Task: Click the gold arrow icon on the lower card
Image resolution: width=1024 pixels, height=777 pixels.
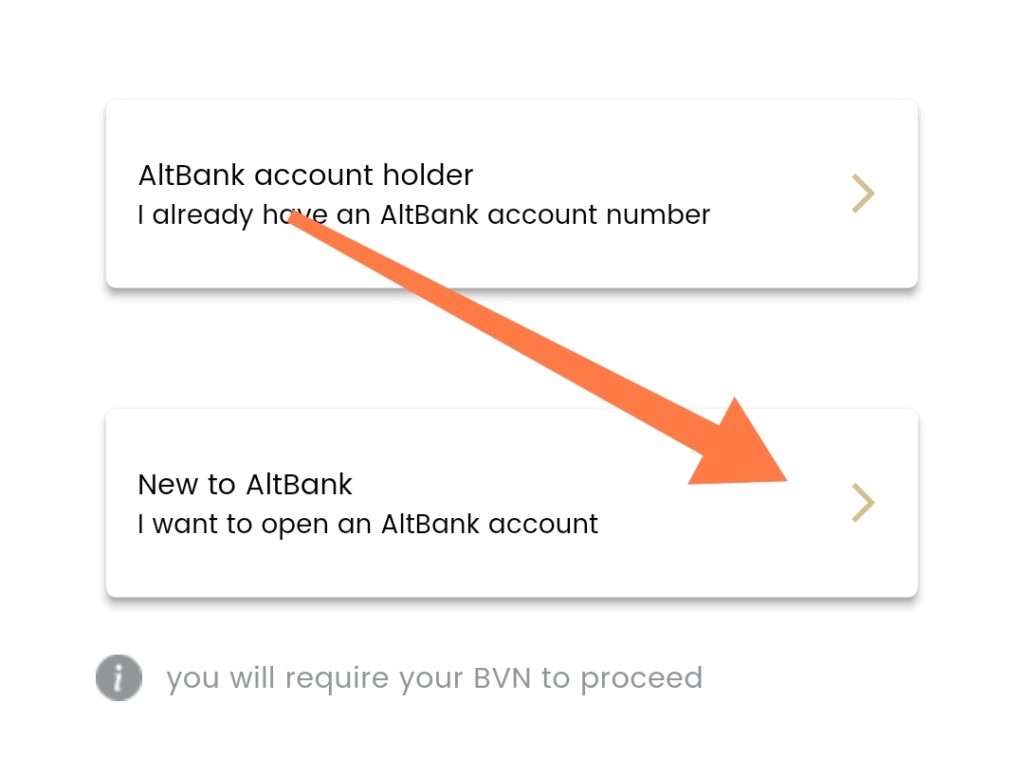Action: click(x=862, y=502)
